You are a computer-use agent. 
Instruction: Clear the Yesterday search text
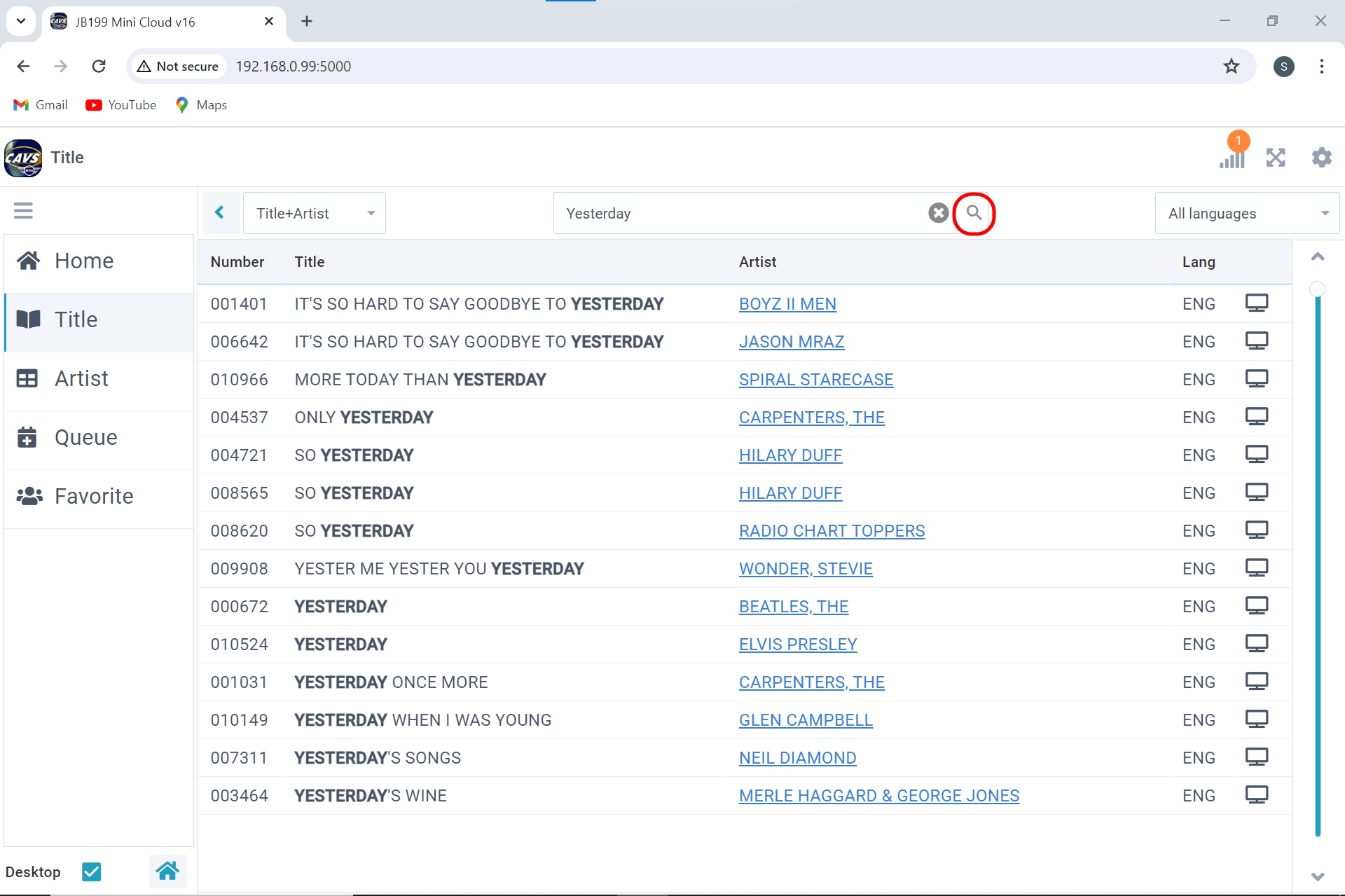tap(938, 213)
